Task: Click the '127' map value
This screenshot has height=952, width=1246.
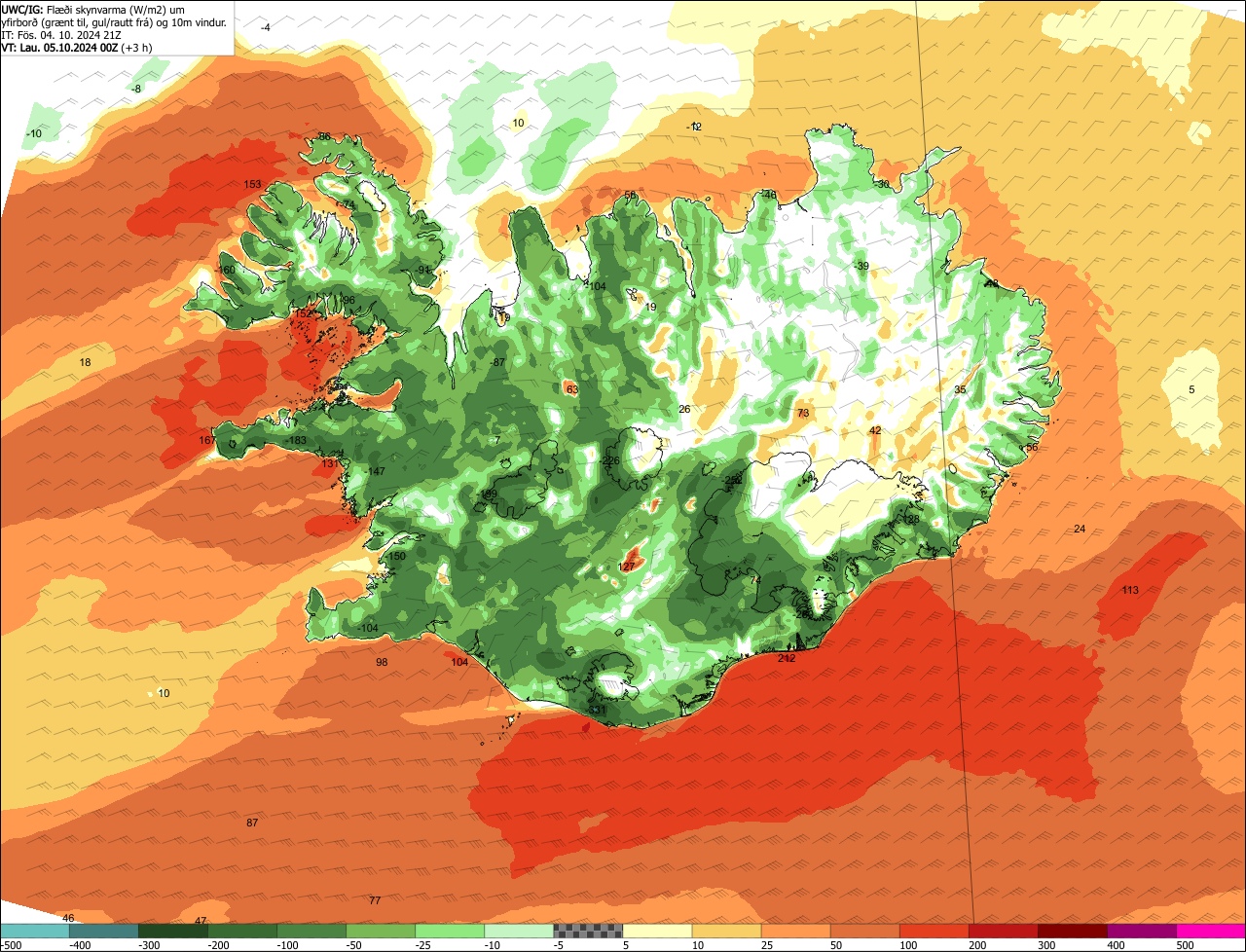Action: [627, 567]
